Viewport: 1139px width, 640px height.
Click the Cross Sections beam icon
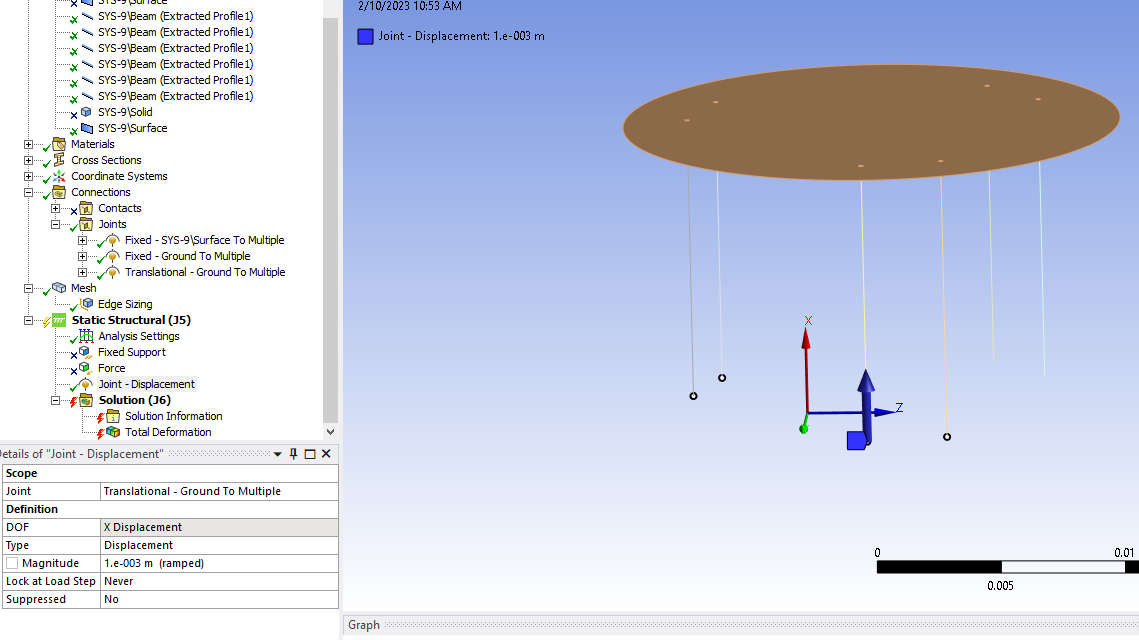pyautogui.click(x=59, y=160)
